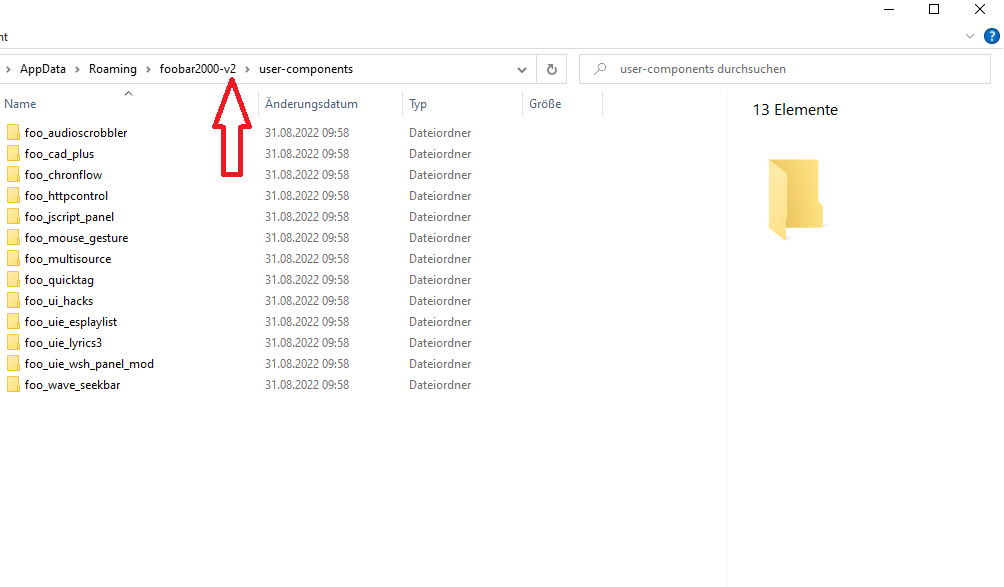
Task: Click the foo_uie_esplaylist folder icon
Action: 13,322
